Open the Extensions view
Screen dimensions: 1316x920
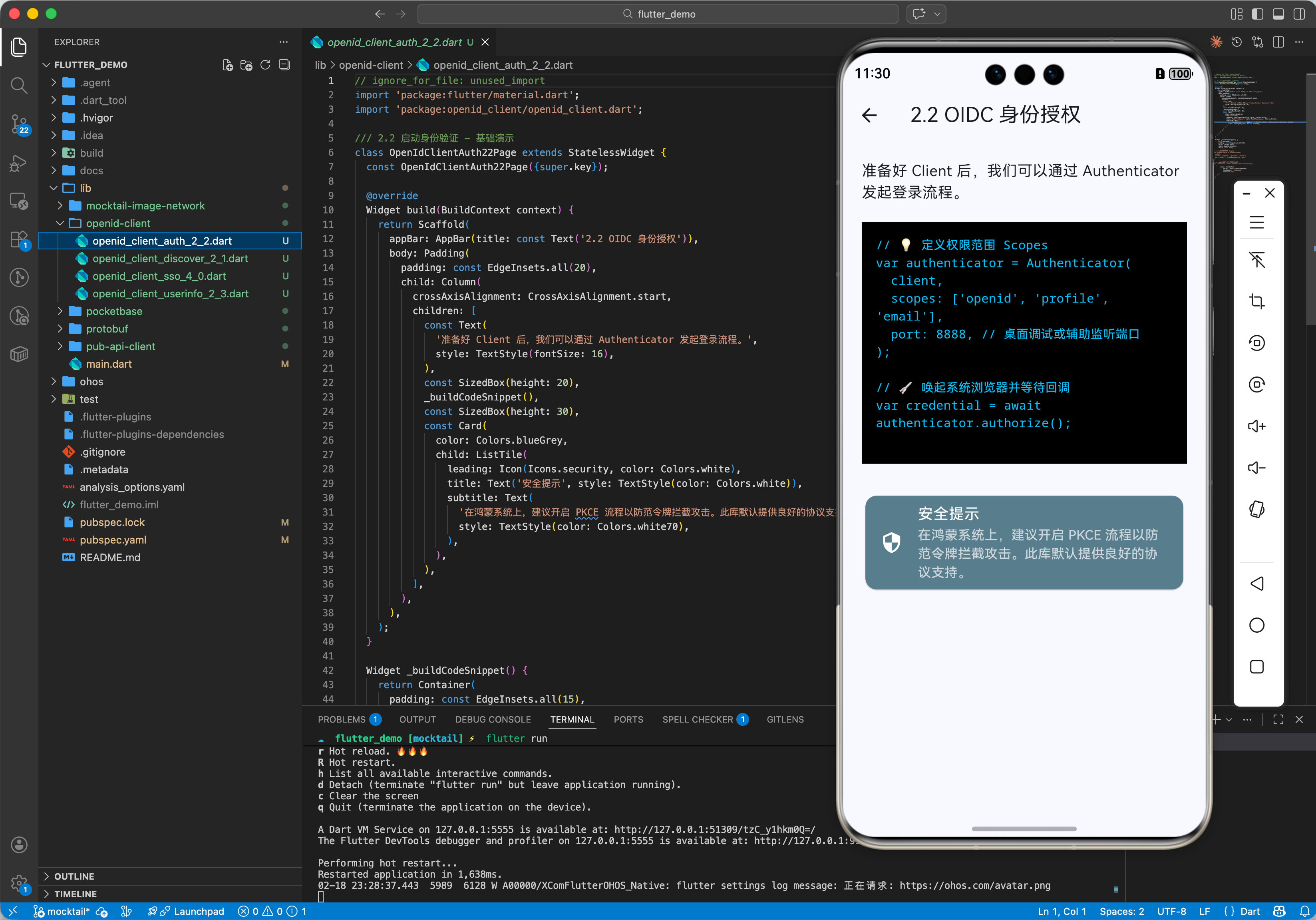[19, 239]
